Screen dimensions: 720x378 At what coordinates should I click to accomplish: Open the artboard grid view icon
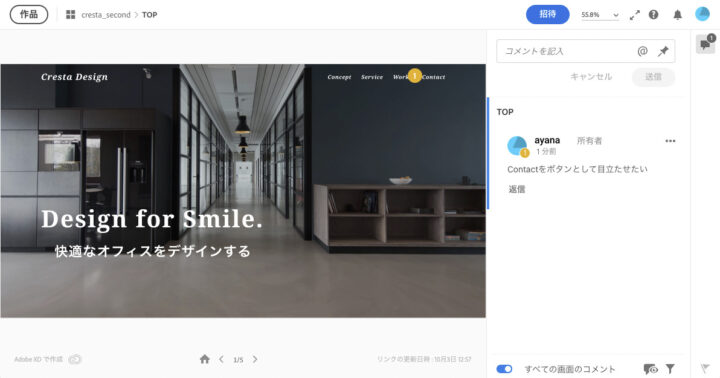click(x=70, y=15)
